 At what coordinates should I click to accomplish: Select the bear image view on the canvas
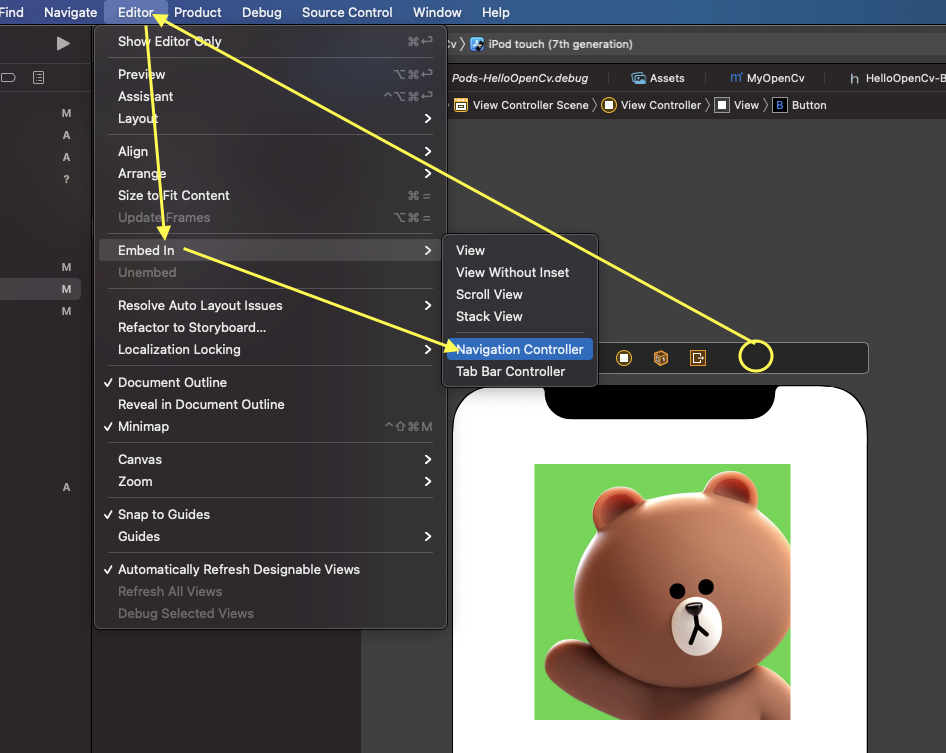point(662,592)
